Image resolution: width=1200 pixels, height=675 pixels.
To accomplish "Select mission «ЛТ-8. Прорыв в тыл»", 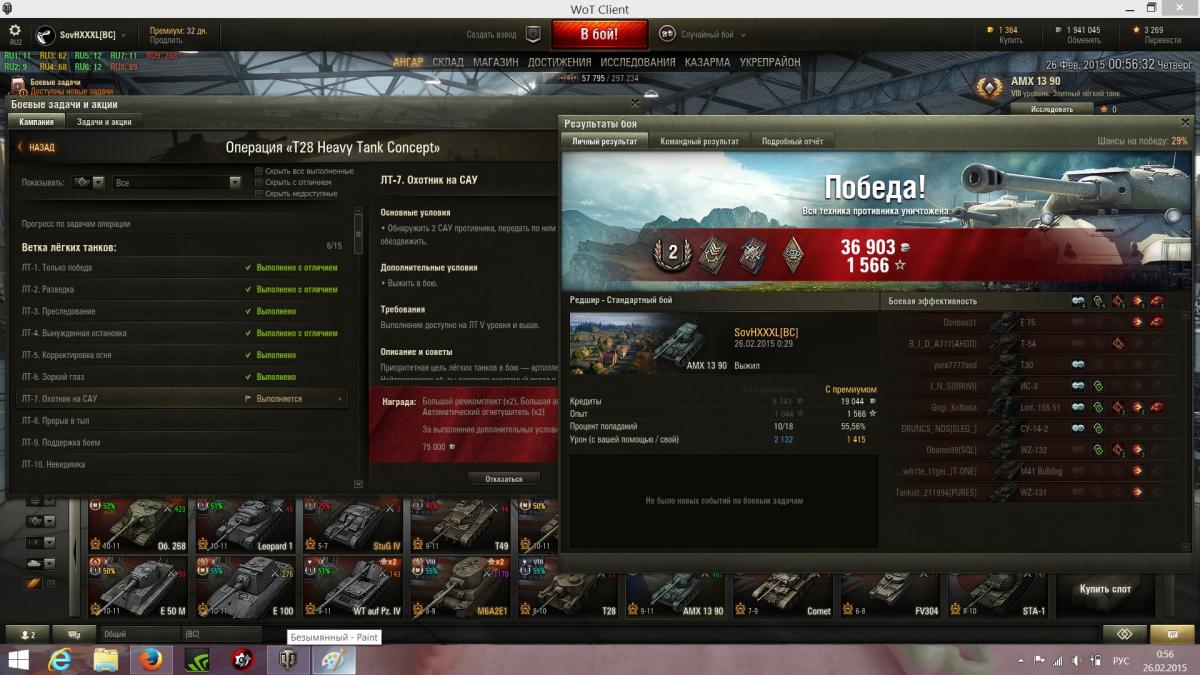I will click(182, 421).
